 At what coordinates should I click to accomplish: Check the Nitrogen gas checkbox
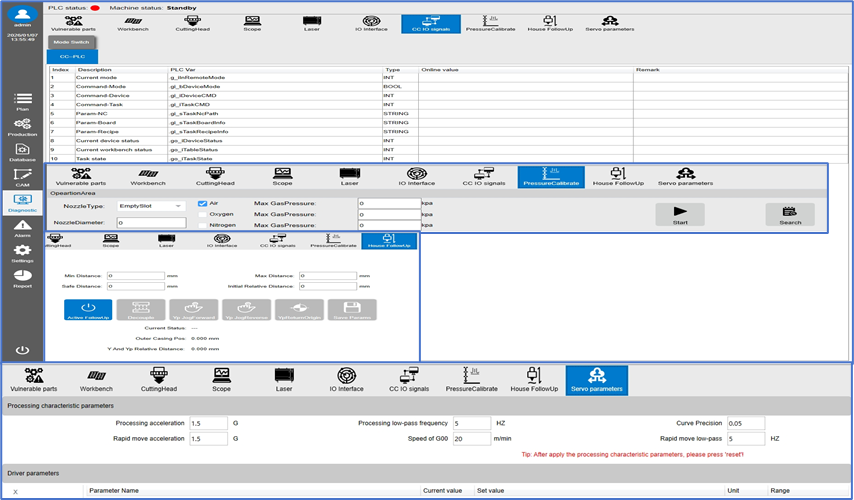pos(203,225)
